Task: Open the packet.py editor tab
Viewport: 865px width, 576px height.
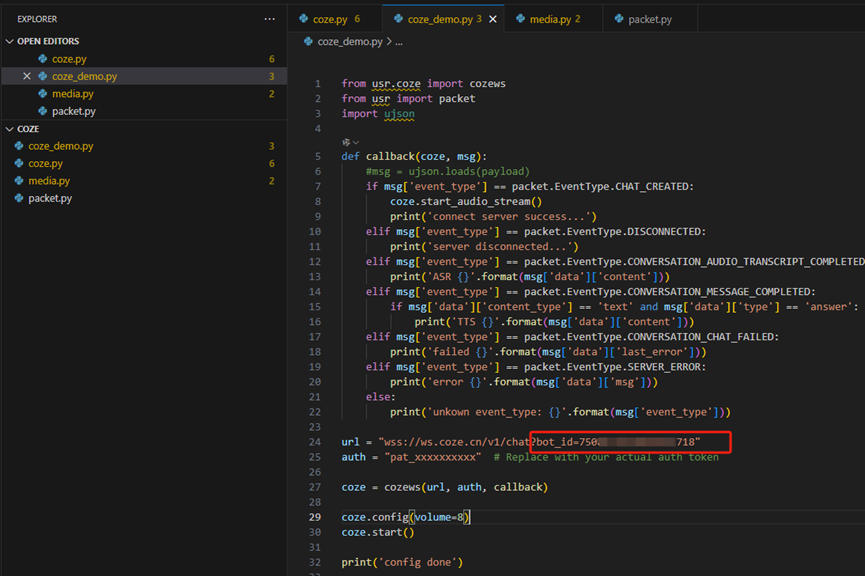Action: click(x=649, y=19)
